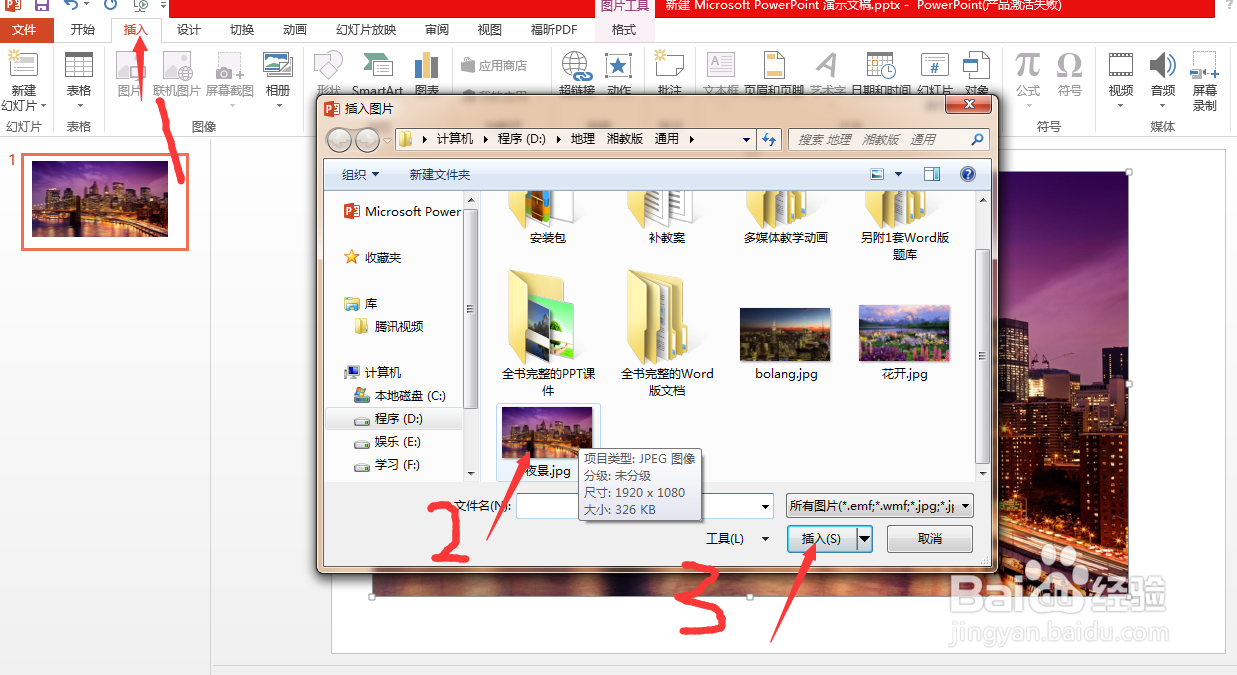Open the Format (格式) picture tools tab
Screen dimensions: 1237x675
(x=624, y=30)
